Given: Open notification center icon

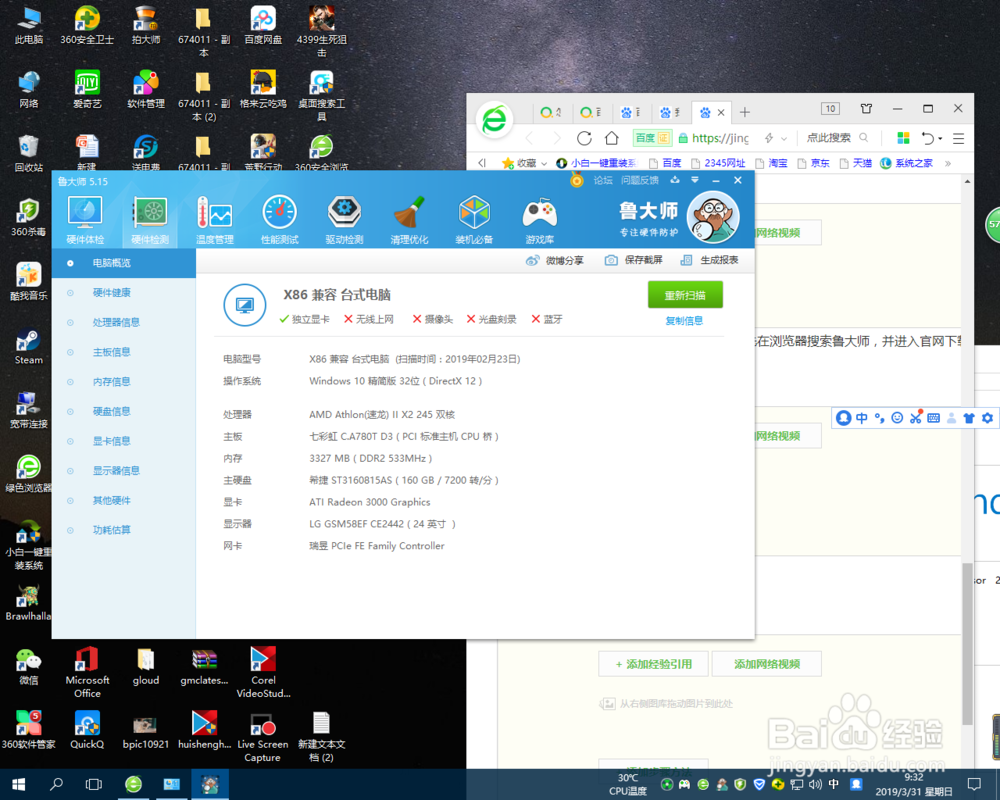Looking at the screenshot, I should click(974, 784).
